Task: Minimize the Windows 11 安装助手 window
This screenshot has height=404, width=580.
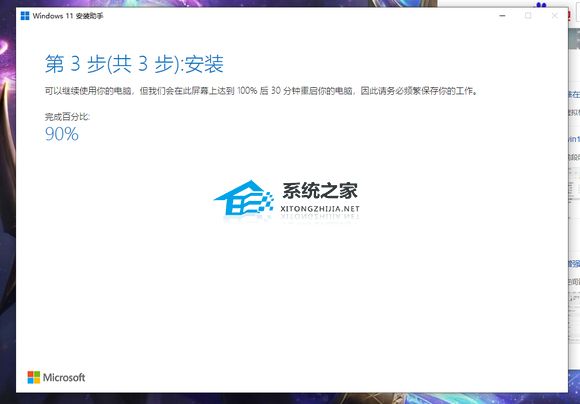Action: [x=502, y=16]
